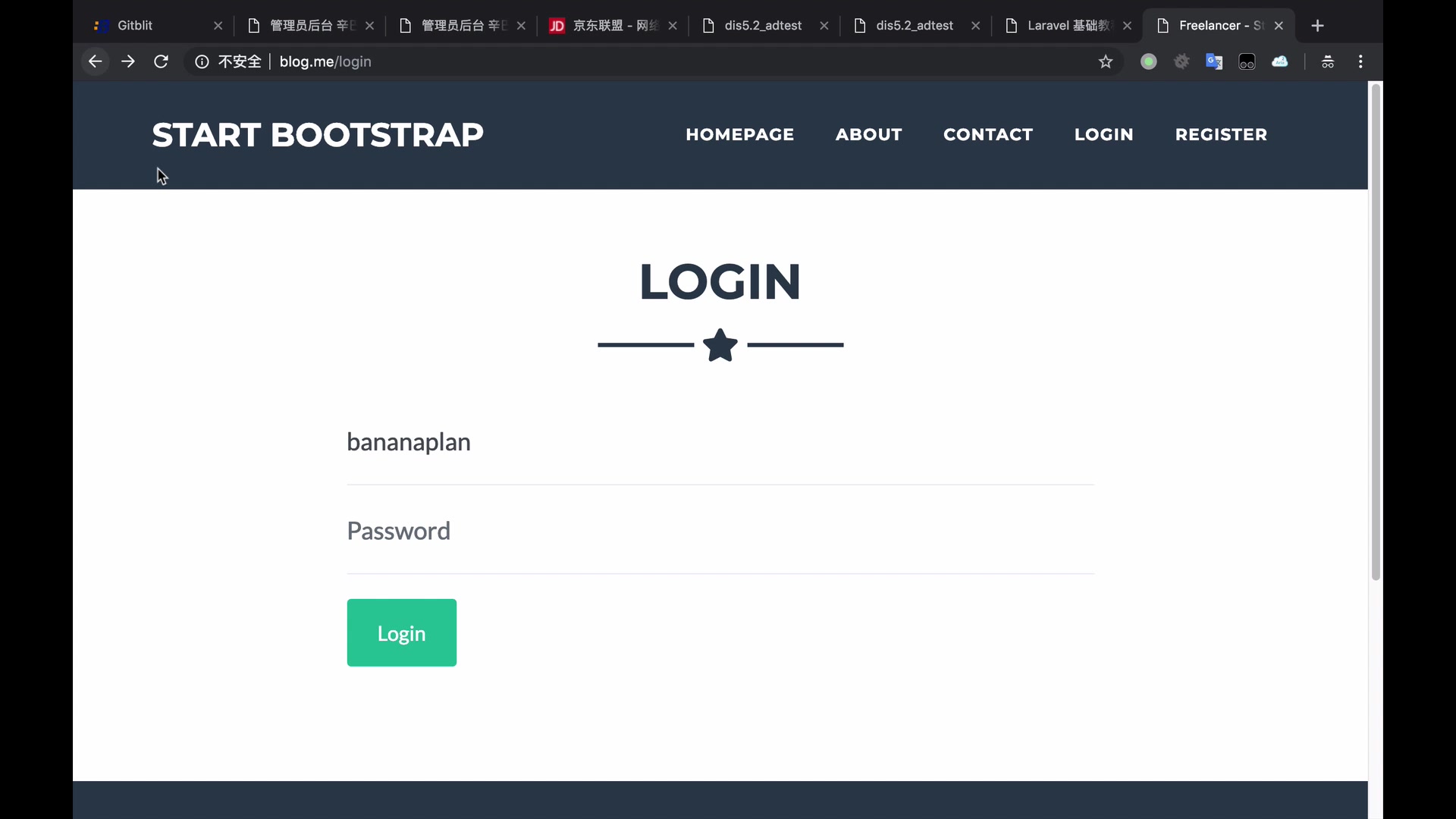The width and height of the screenshot is (1456, 819).
Task: Close the second 管理员后台 tab
Action: pyautogui.click(x=521, y=26)
